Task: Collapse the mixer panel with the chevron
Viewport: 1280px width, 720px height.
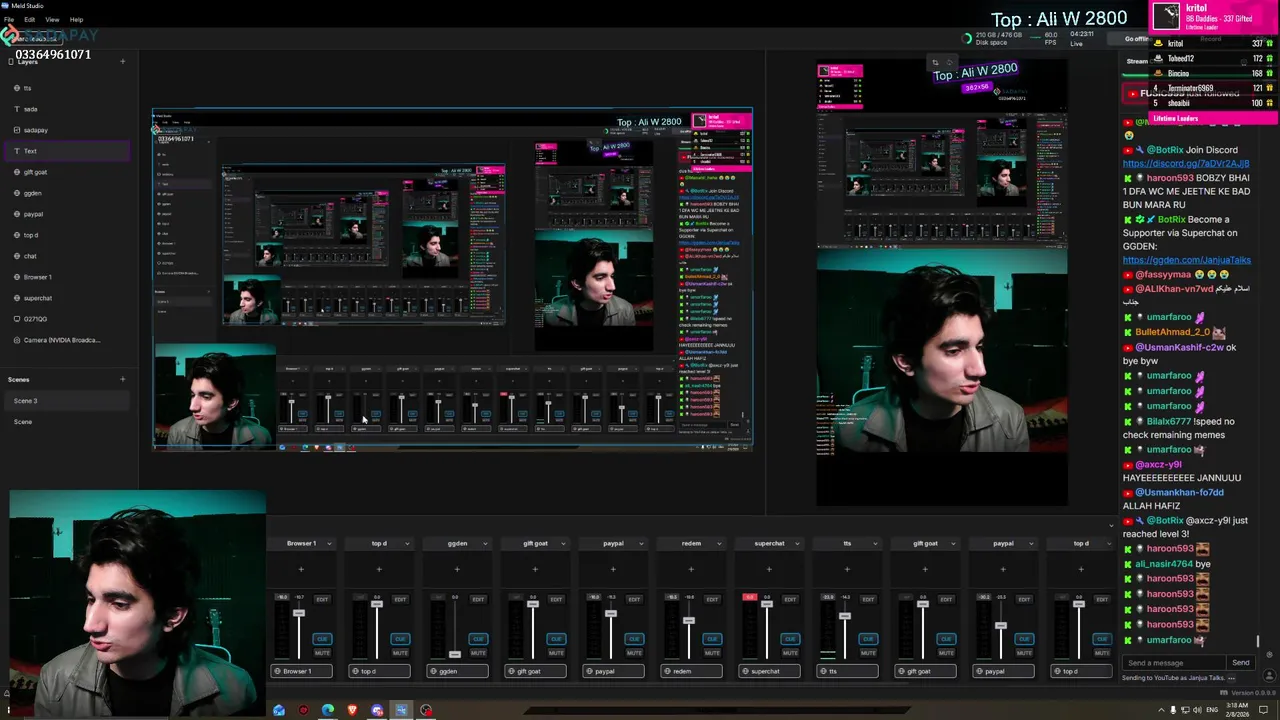Action: pyautogui.click(x=1111, y=526)
